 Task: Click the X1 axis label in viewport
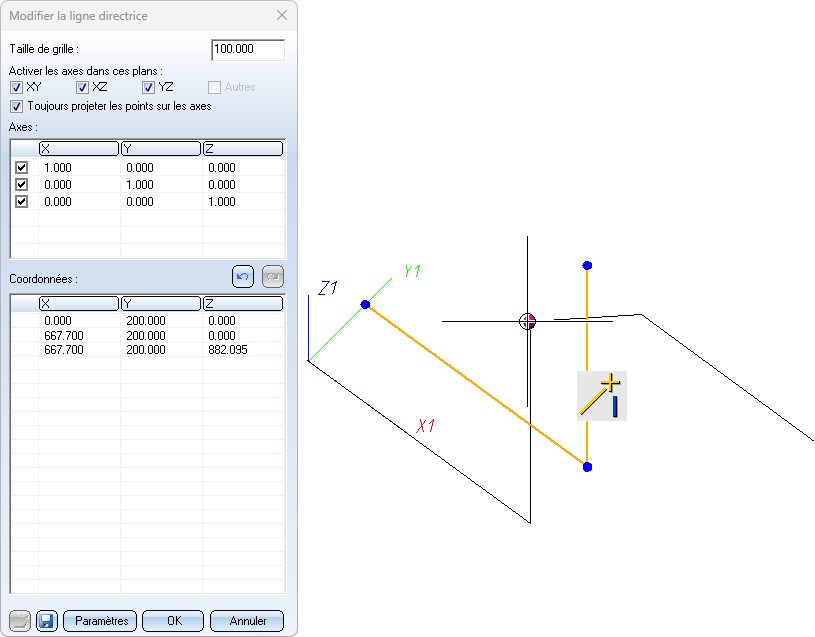(x=426, y=426)
